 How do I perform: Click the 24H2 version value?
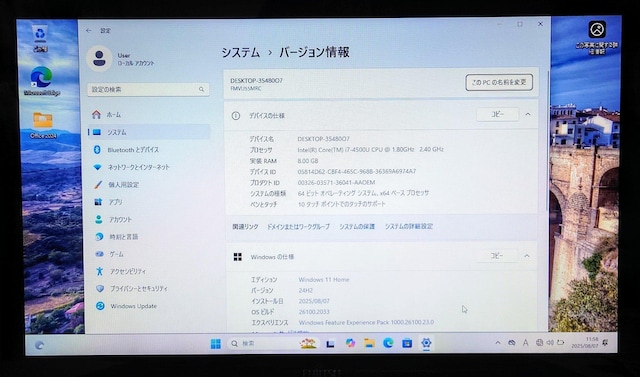pyautogui.click(x=305, y=291)
